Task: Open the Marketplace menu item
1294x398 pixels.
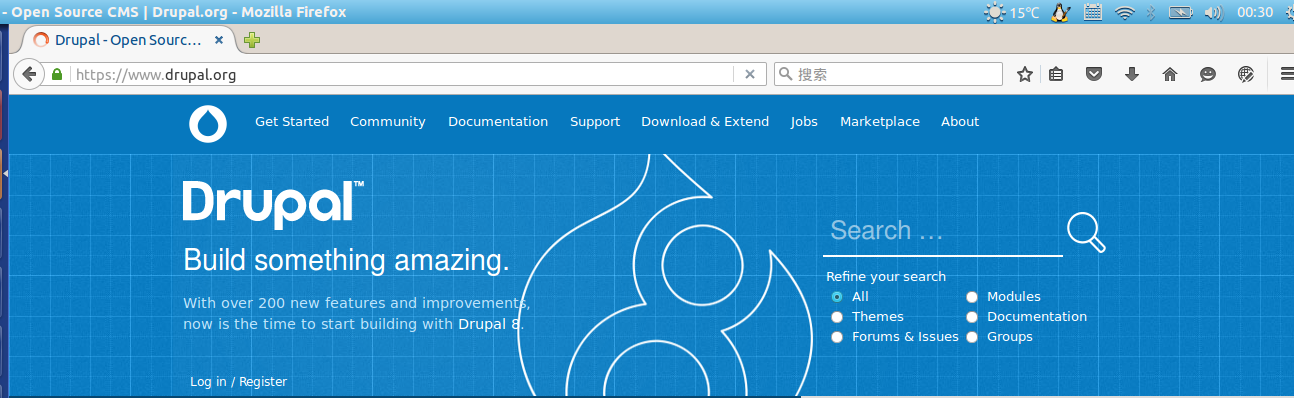Action: [880, 122]
